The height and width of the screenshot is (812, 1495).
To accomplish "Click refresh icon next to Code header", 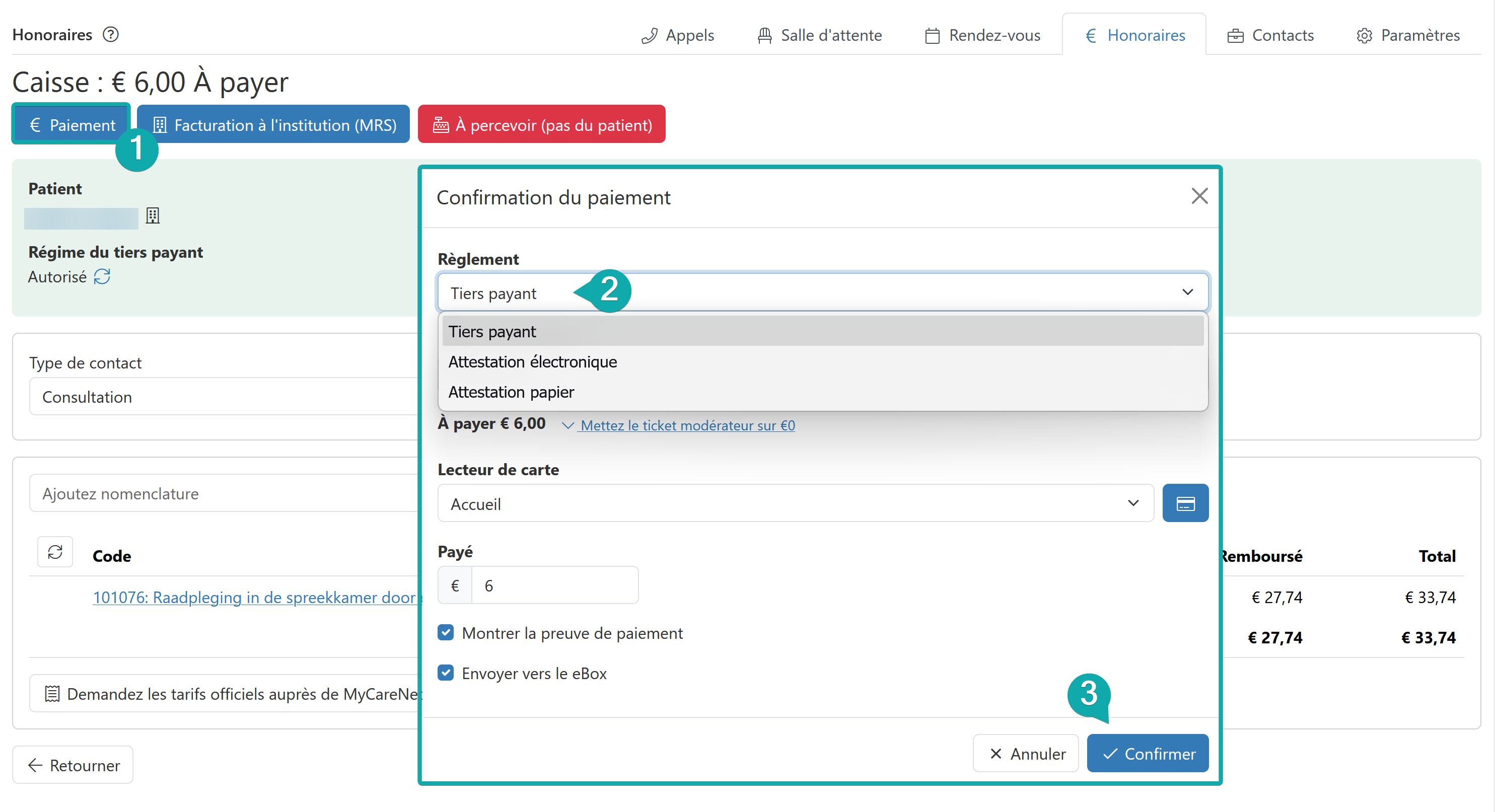I will (55, 551).
